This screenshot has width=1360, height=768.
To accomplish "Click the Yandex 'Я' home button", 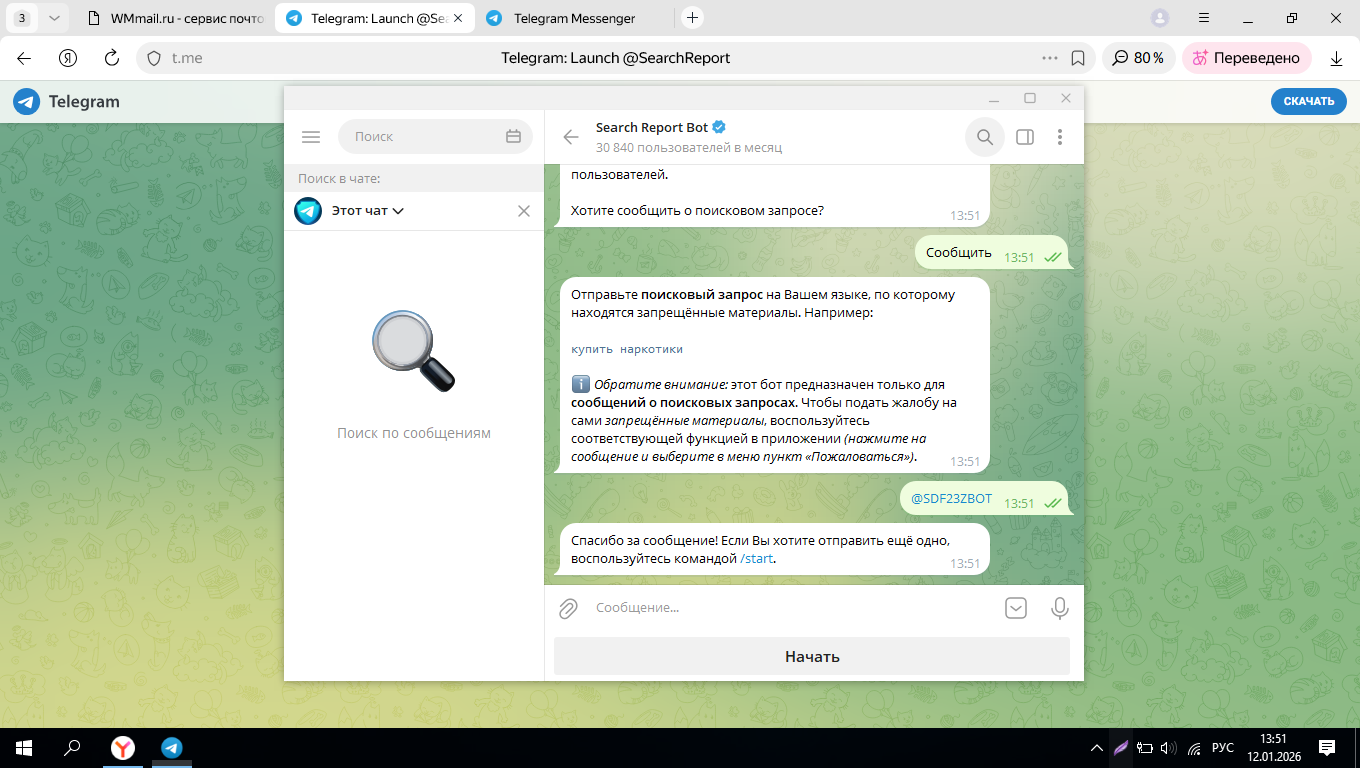I will 68,58.
